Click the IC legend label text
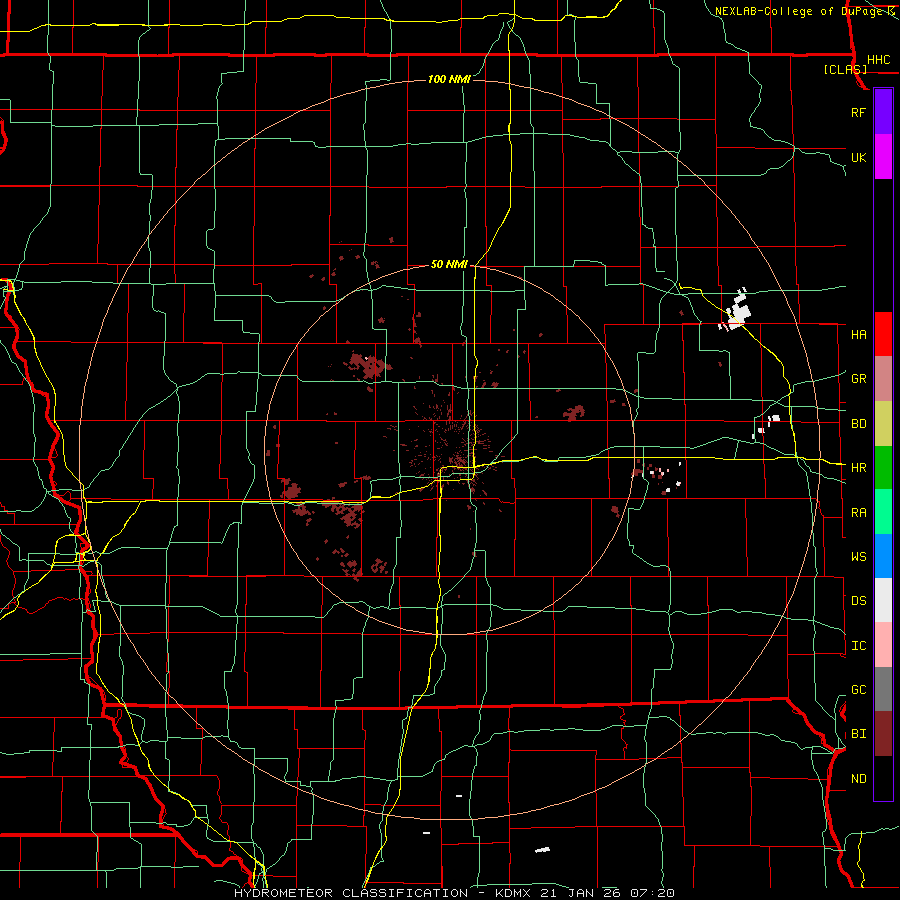900x900 pixels. click(858, 646)
